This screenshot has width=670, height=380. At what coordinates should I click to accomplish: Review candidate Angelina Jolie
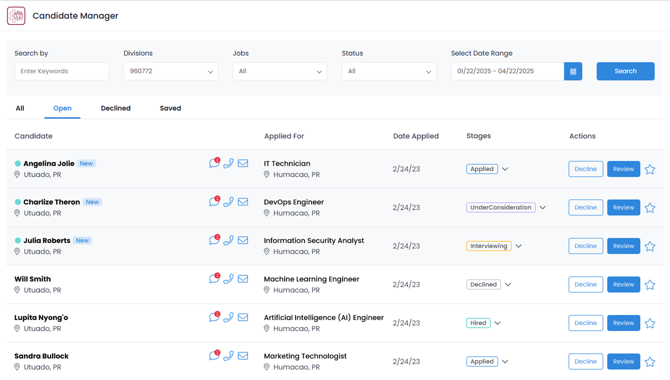pos(623,169)
